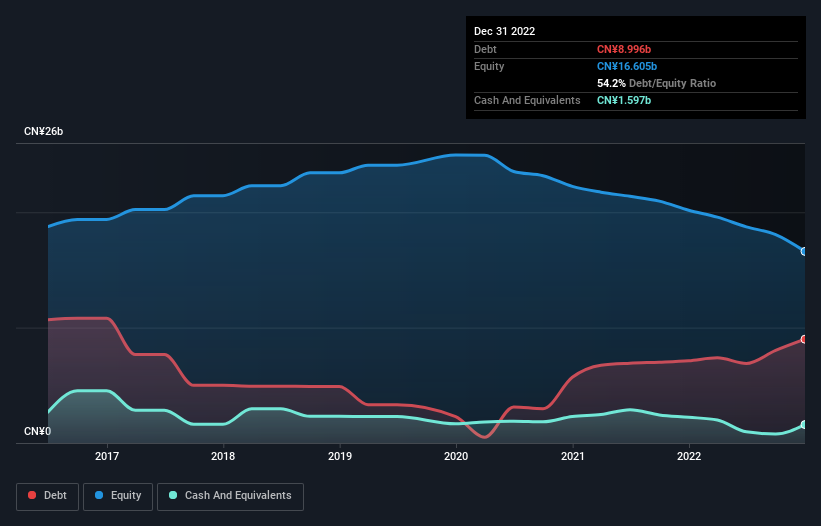Select the 2022 axis label

[x=689, y=456]
